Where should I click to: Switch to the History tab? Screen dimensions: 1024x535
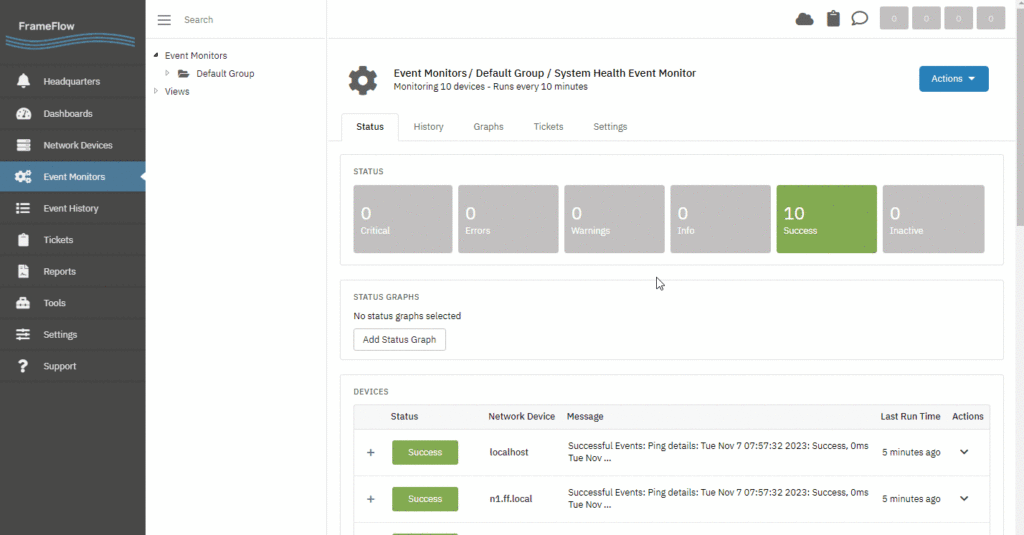pyautogui.click(x=428, y=127)
